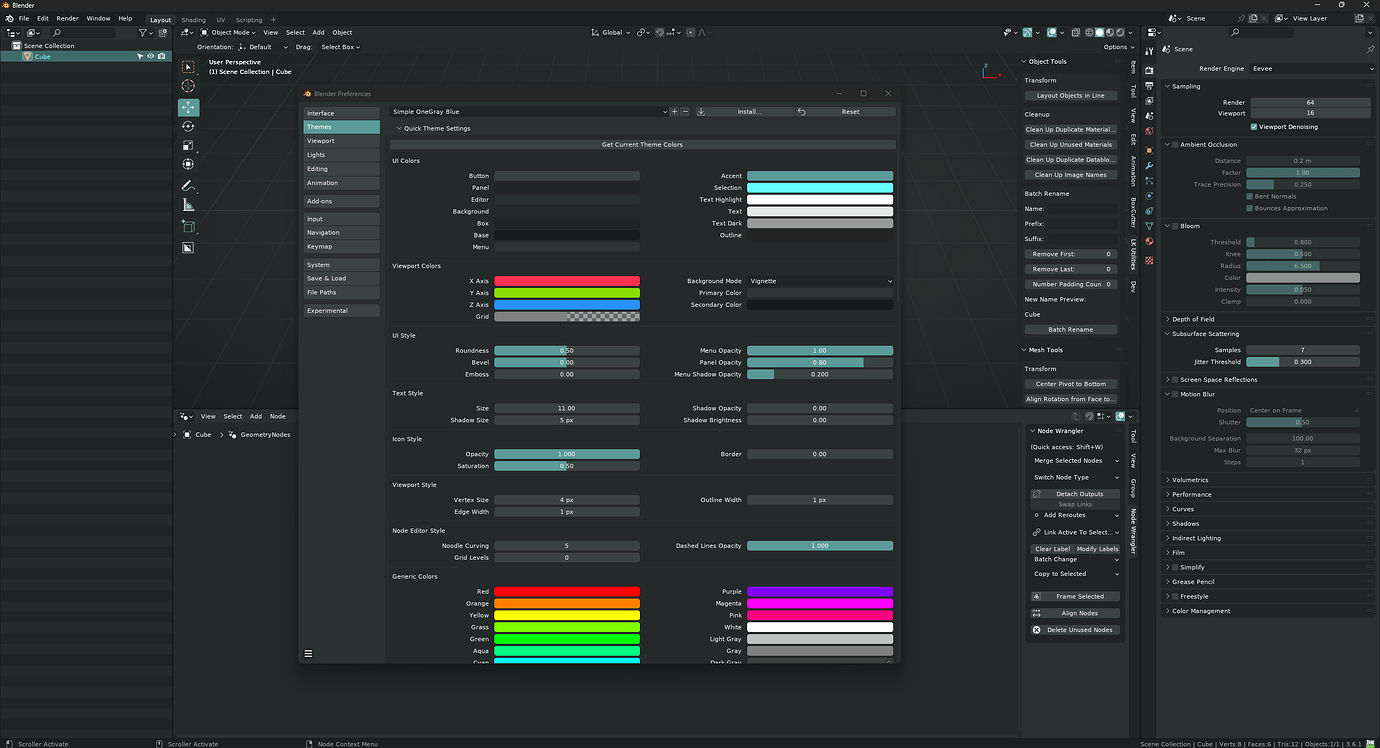Open the theme preset Simple OneGray Blue dropdown
Screen dimensions: 1380x748
pos(529,112)
